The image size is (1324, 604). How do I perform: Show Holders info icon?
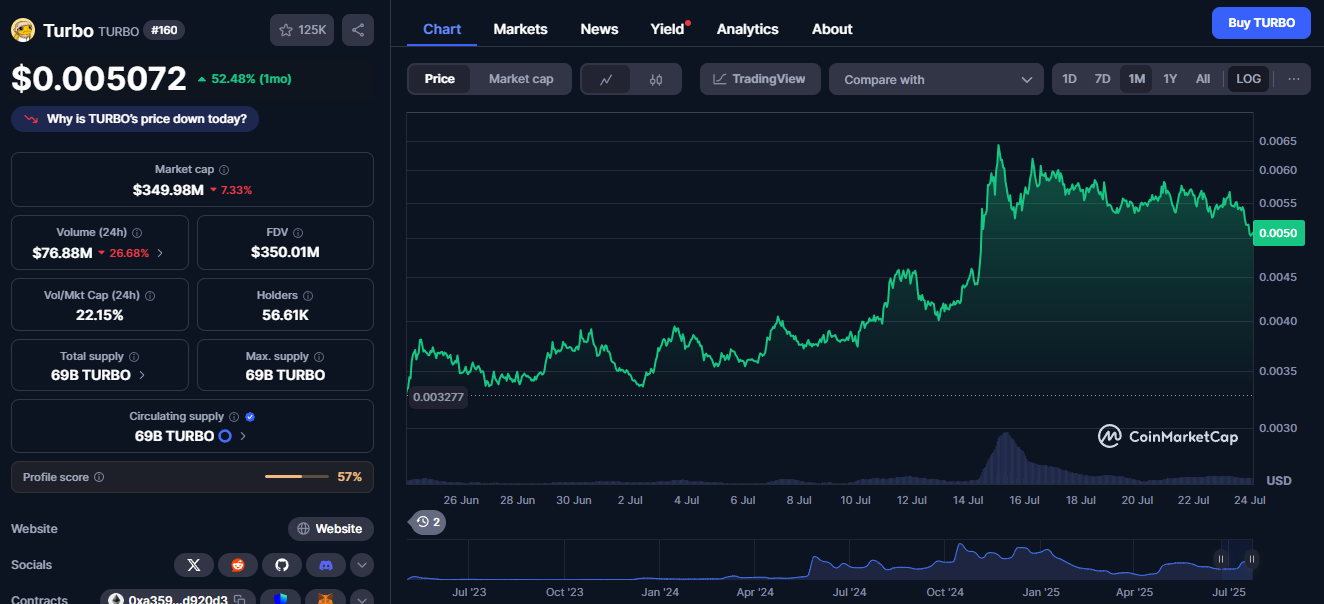308,296
